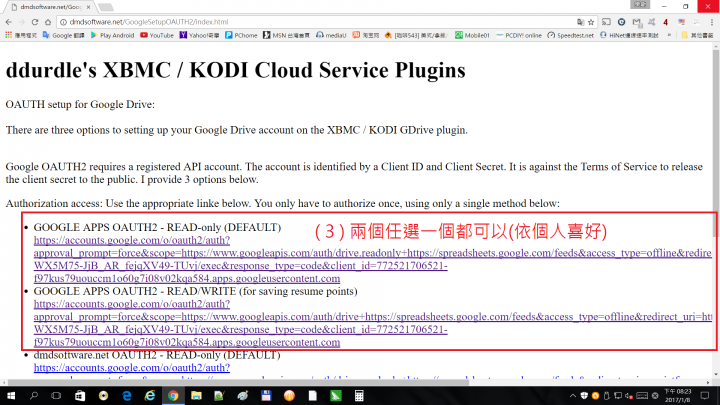Expand the hidden bookmarks overflow chevron
720x405 pixels.
tap(669, 35)
